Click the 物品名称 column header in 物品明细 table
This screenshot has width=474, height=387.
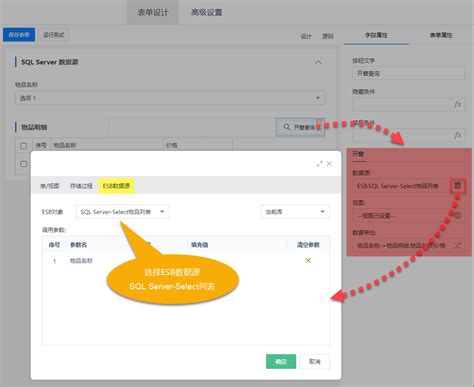[x=65, y=145]
